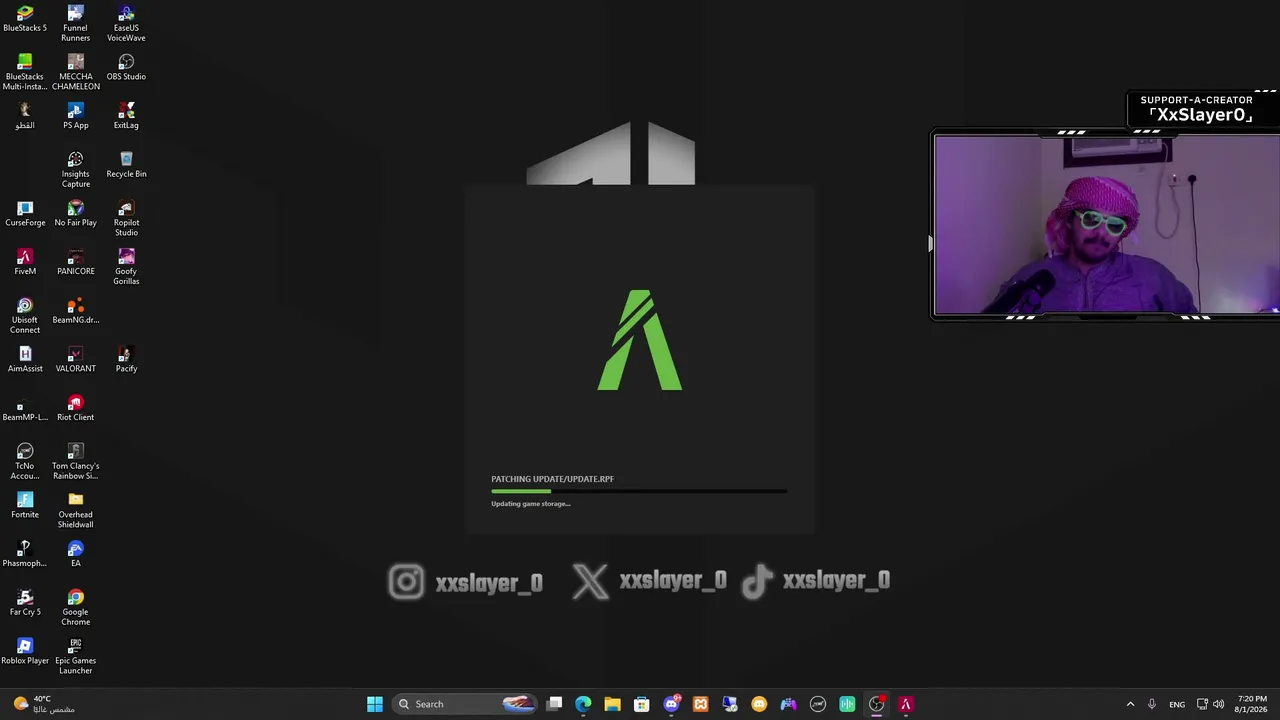Select the Pacify desktop icon
The height and width of the screenshot is (720, 1280).
tap(126, 360)
